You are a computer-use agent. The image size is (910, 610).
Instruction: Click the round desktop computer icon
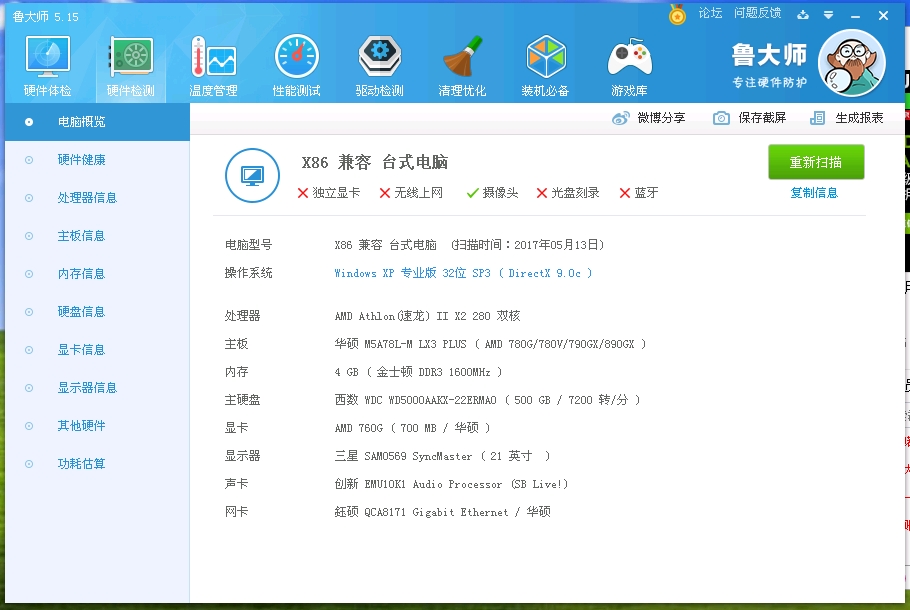click(x=252, y=175)
